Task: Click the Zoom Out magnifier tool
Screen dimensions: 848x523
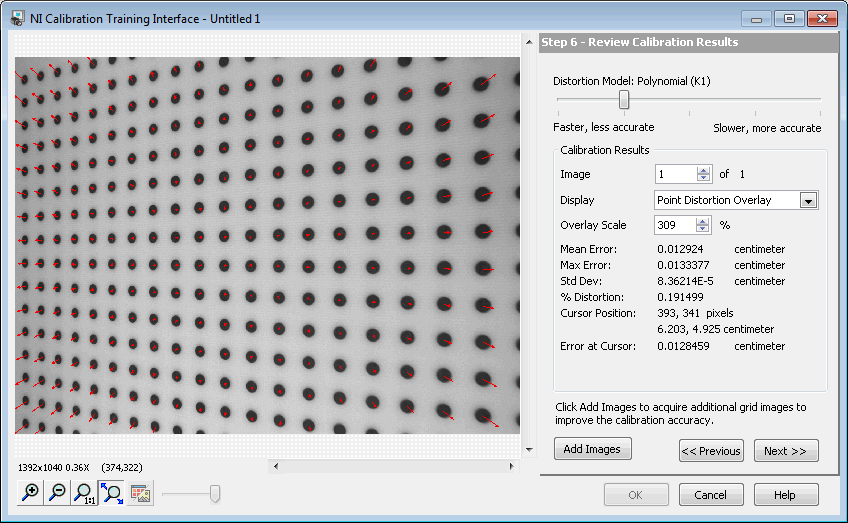Action: coord(58,493)
